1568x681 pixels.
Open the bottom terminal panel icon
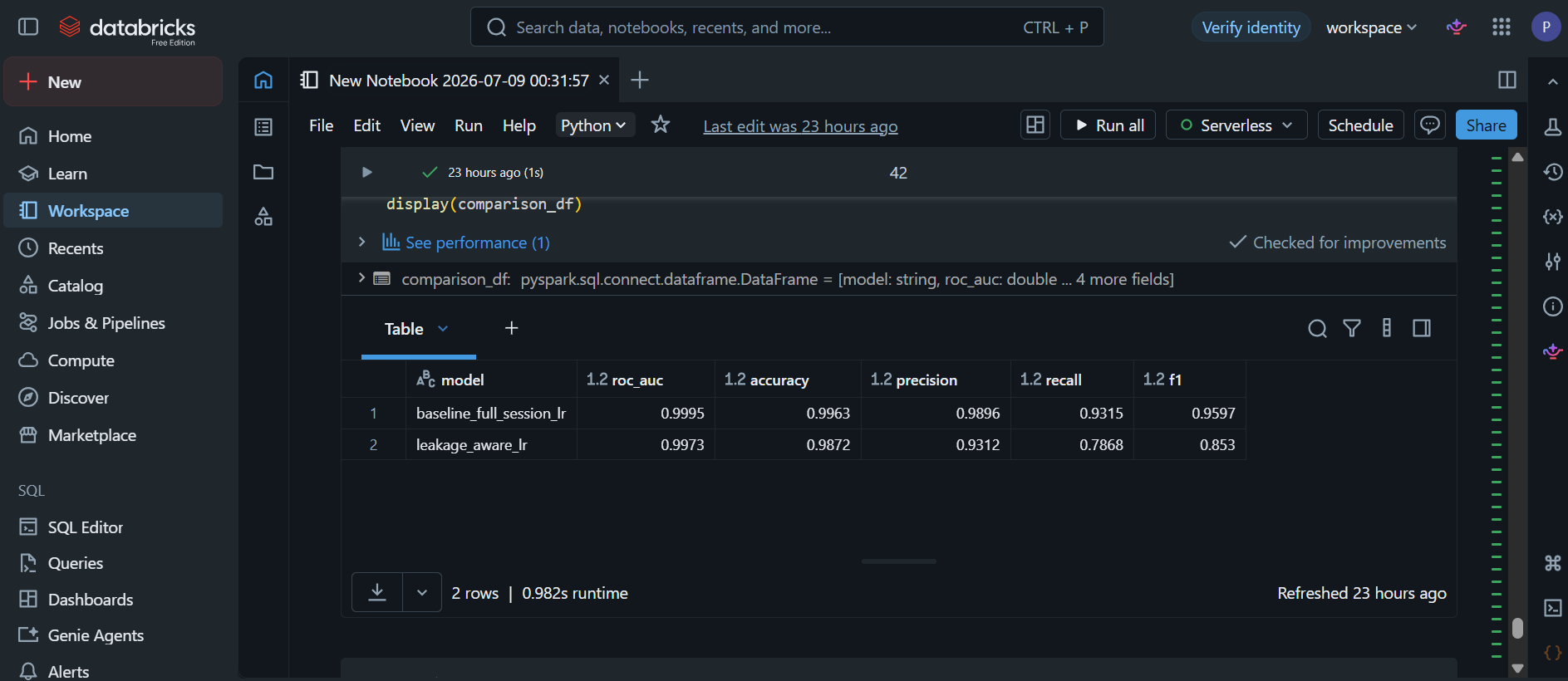click(x=1552, y=608)
